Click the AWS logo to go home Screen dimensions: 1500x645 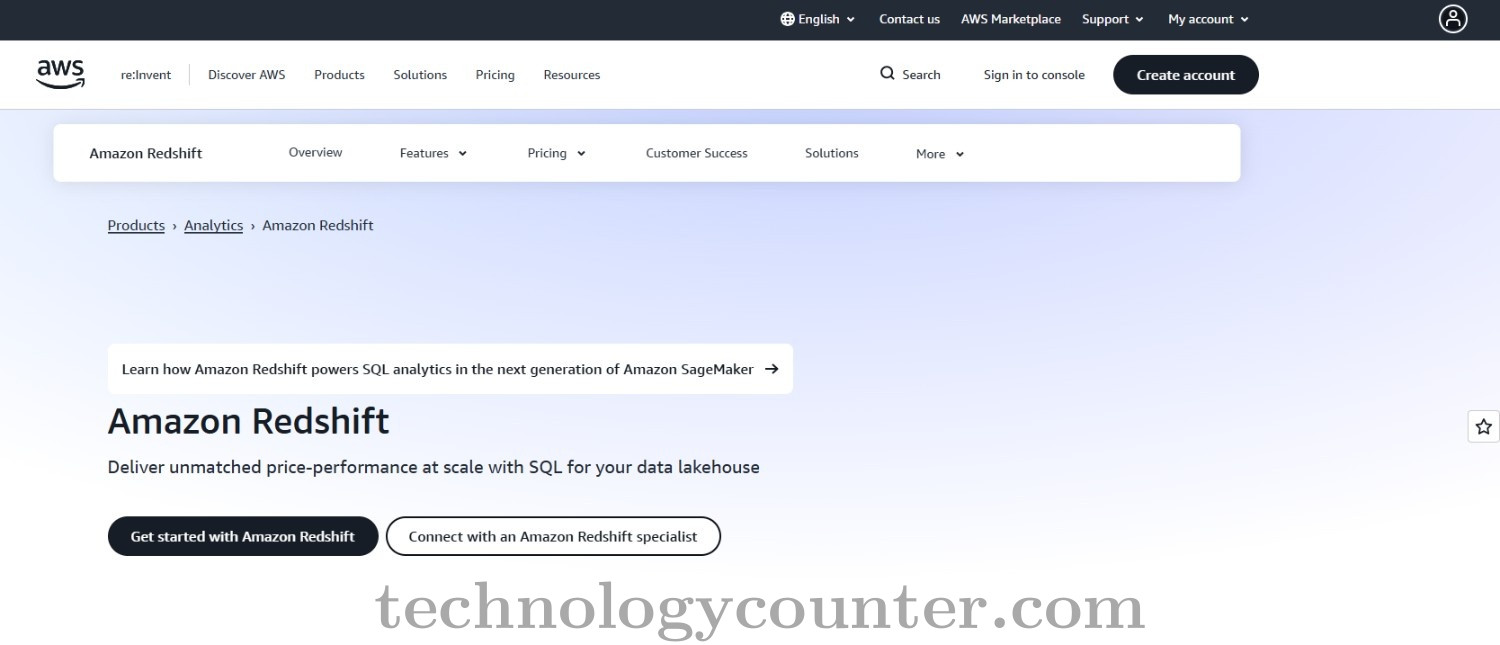(x=60, y=73)
